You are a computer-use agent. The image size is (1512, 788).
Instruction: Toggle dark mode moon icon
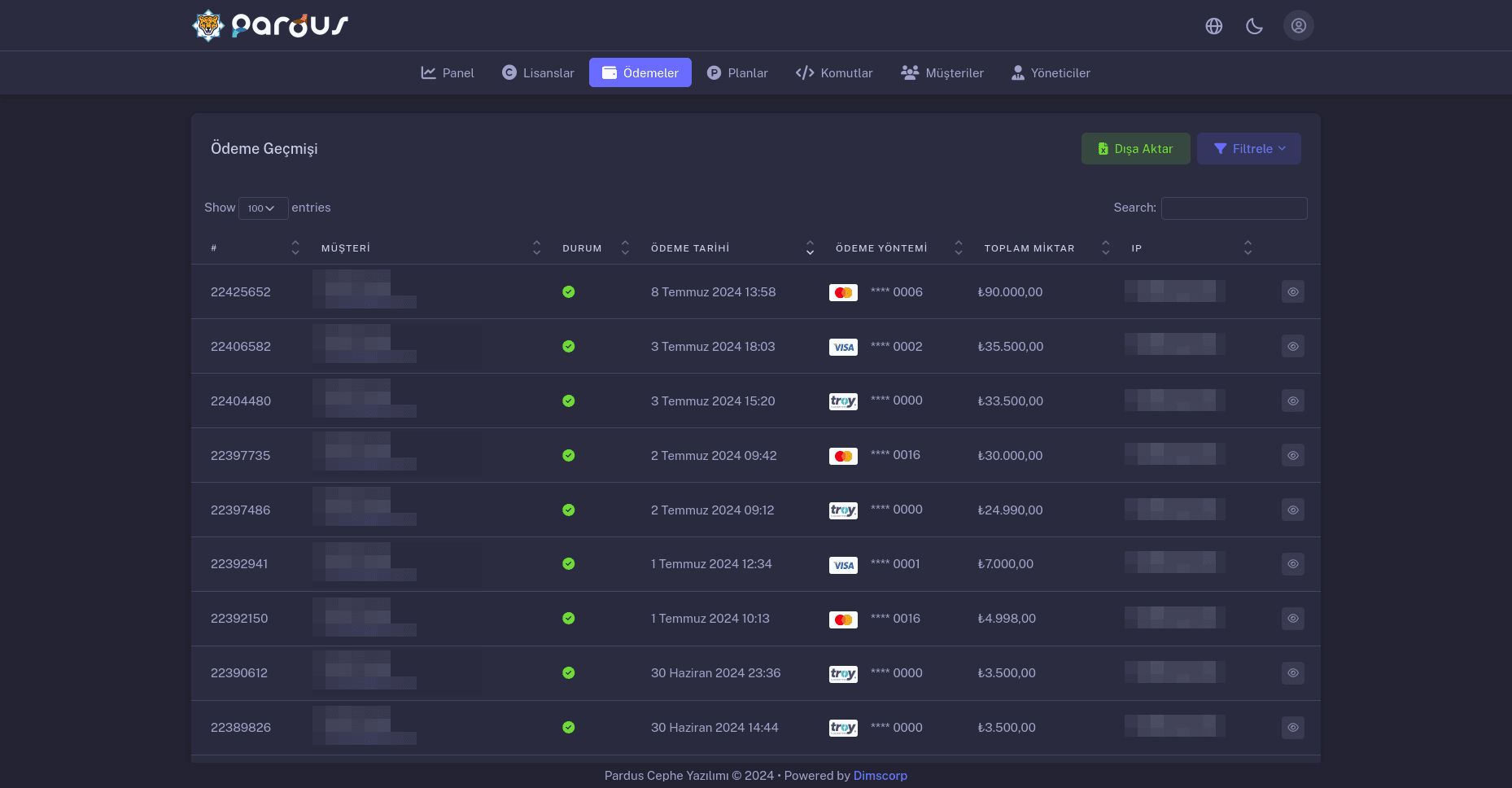[1254, 26]
